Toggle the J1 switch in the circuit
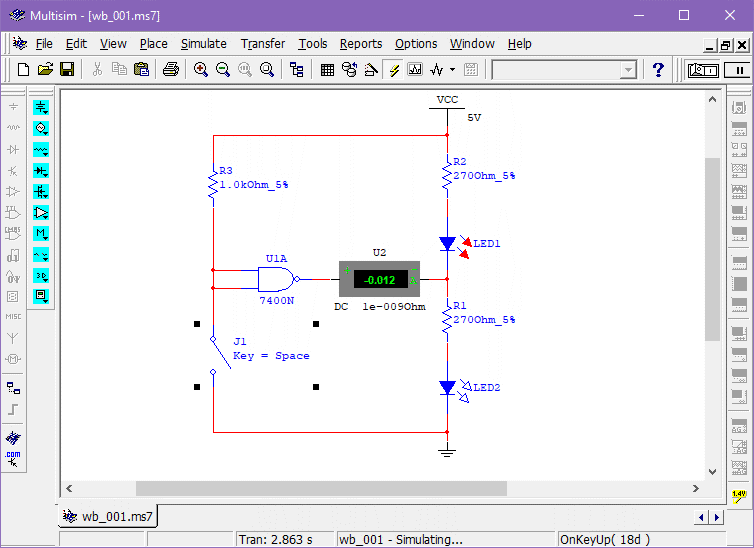 tap(216, 355)
